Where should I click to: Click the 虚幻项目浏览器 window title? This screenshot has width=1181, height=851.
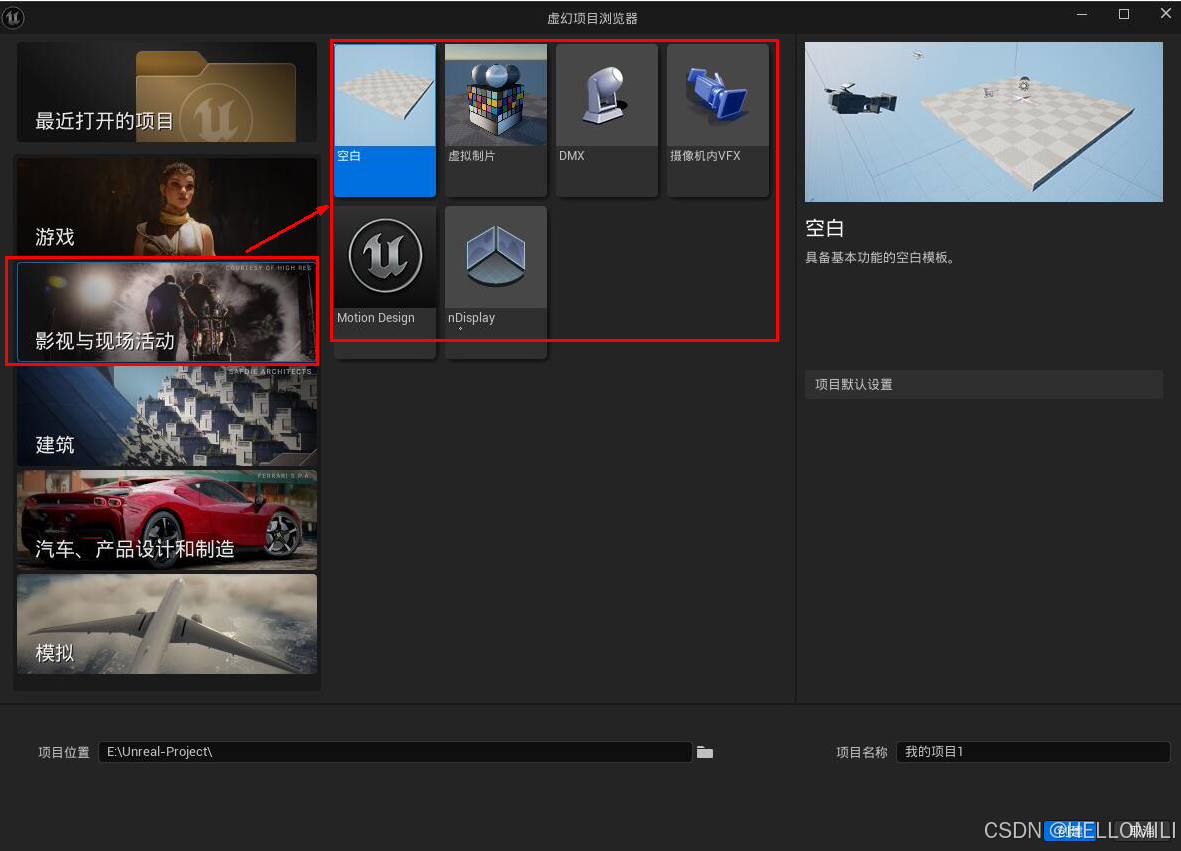tap(592, 18)
